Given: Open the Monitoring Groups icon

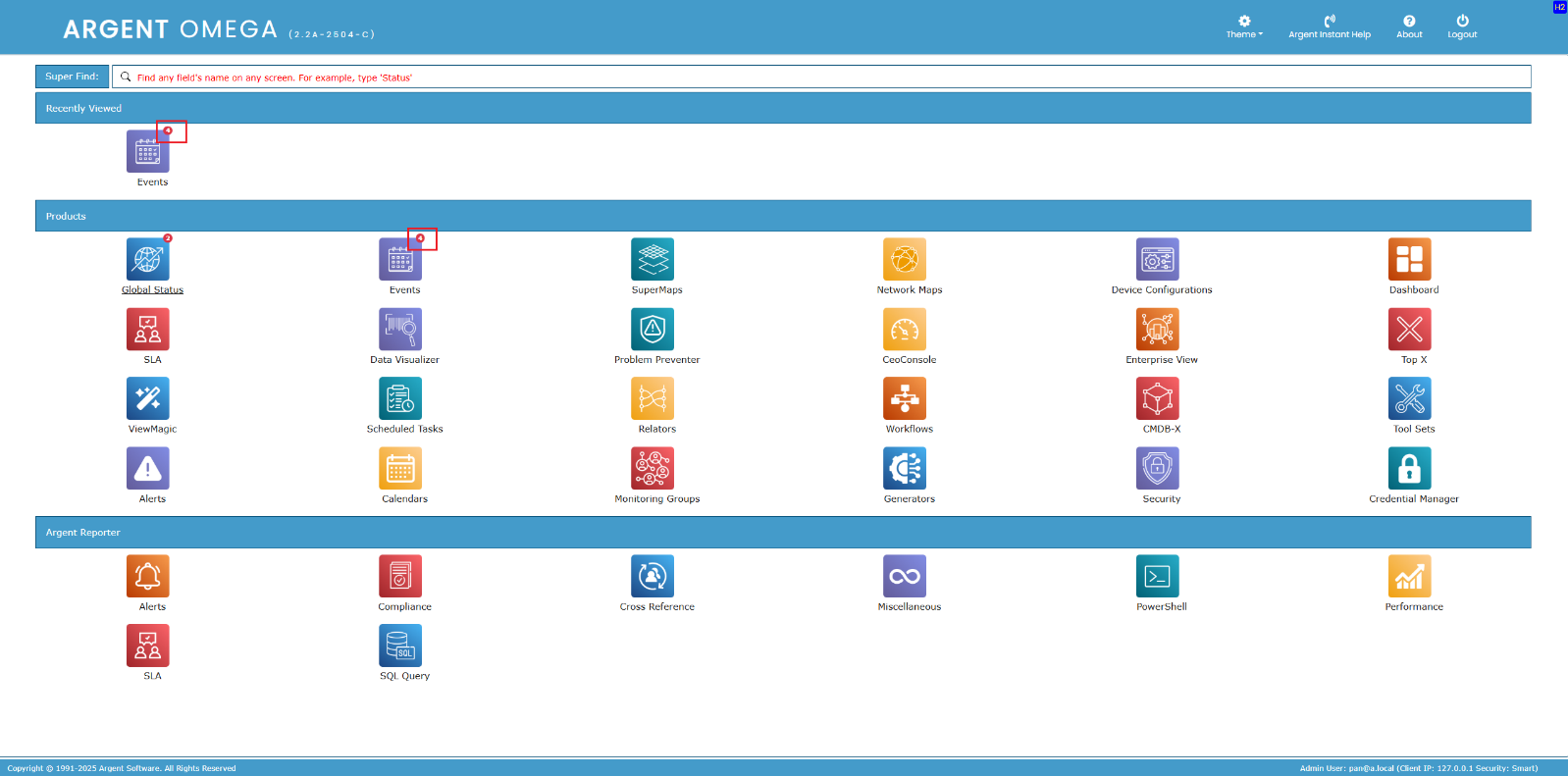Looking at the screenshot, I should 653,469.
